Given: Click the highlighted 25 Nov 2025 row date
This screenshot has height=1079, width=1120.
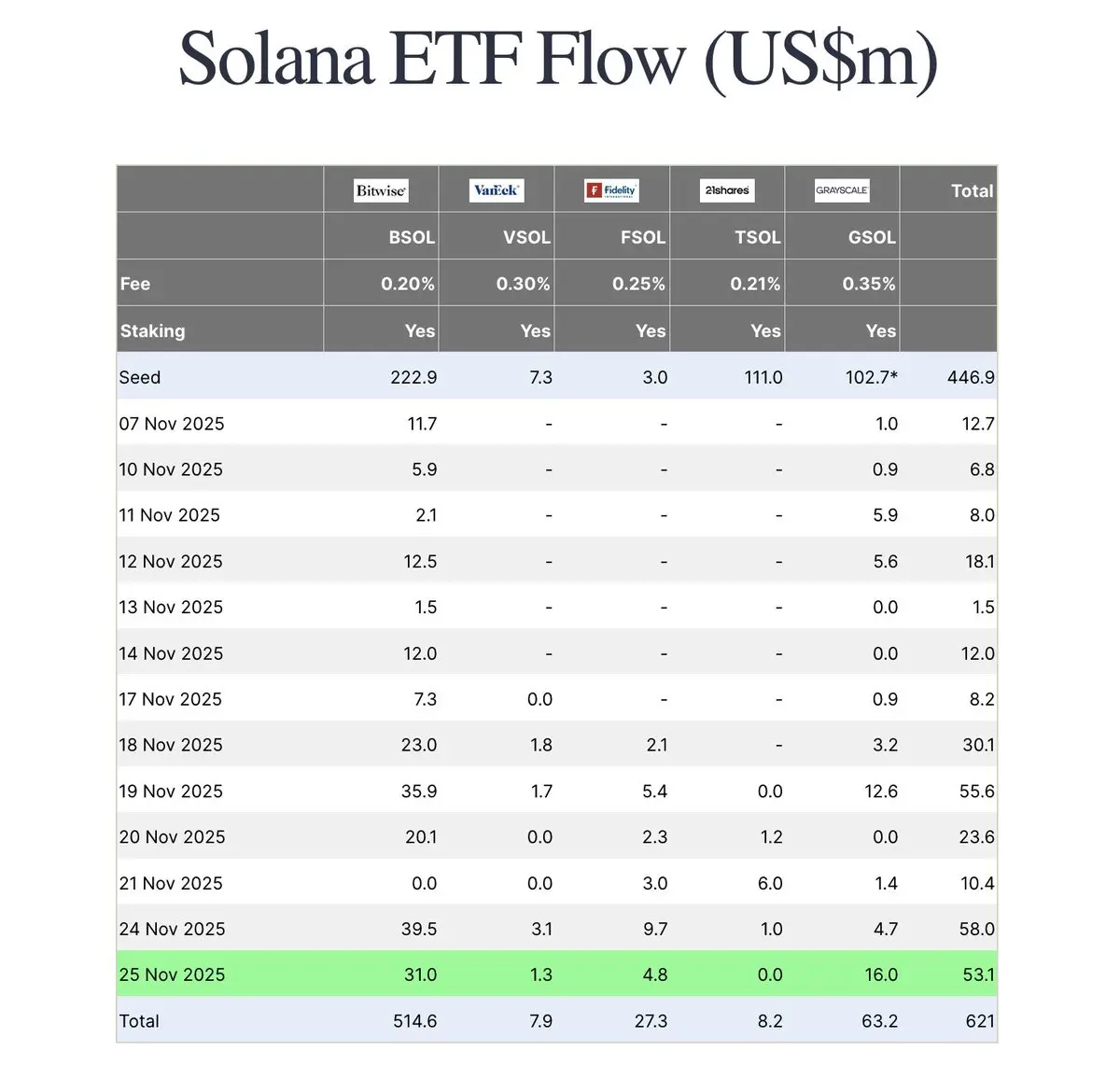Looking at the screenshot, I should 172,974.
